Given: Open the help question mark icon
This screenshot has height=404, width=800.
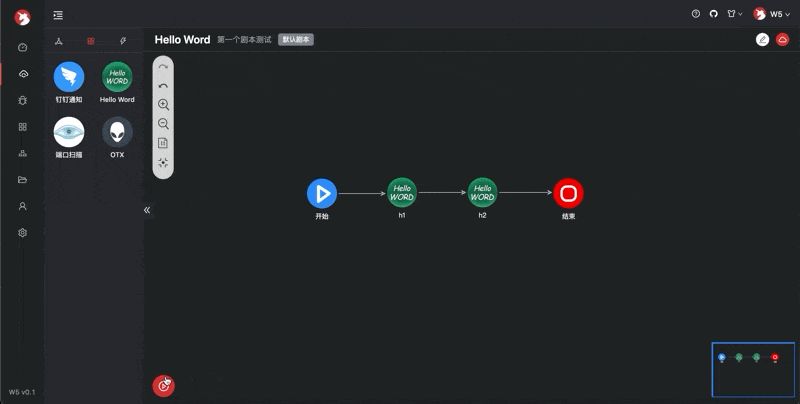Looking at the screenshot, I should [696, 14].
